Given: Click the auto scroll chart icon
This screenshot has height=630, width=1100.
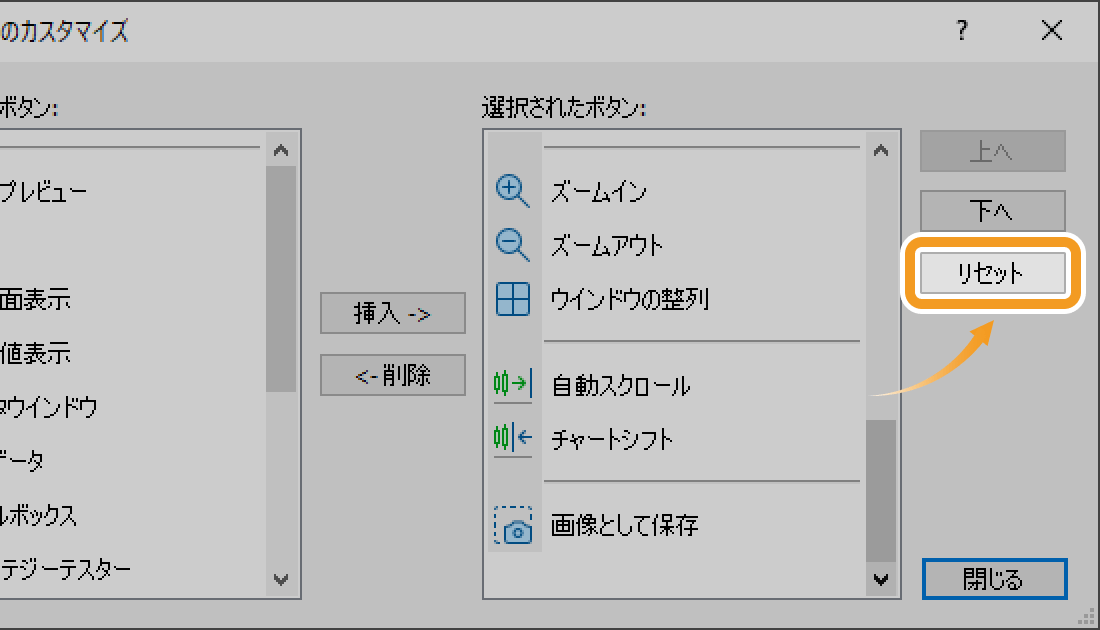Looking at the screenshot, I should click(x=513, y=384).
